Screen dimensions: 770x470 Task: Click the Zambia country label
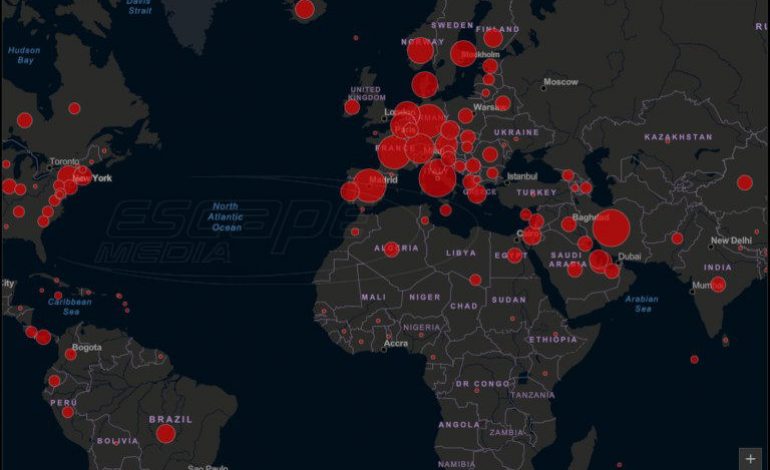(506, 433)
